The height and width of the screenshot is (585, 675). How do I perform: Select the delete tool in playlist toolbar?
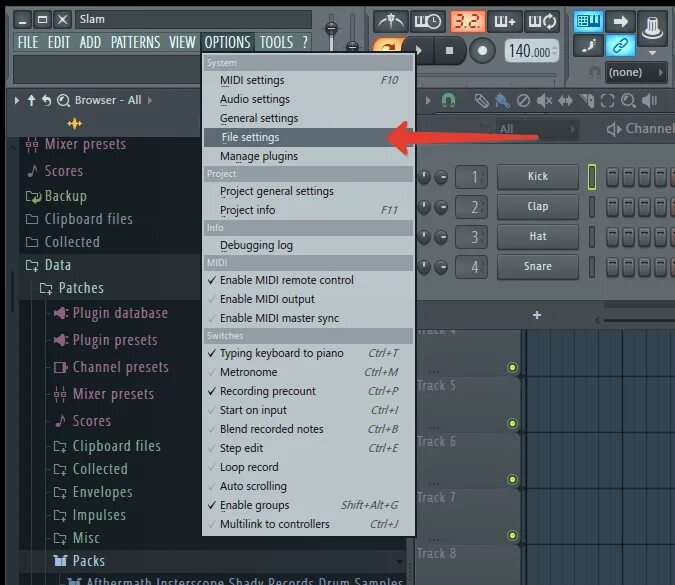click(x=523, y=101)
